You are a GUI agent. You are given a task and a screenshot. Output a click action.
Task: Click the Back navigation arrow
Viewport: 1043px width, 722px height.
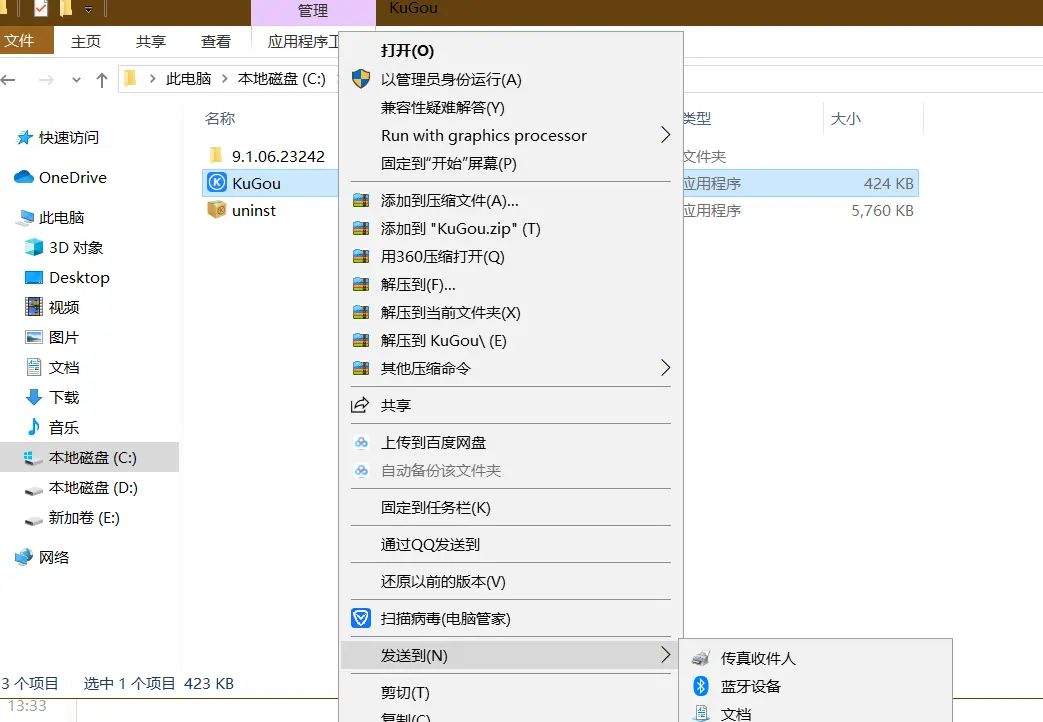click(8, 81)
